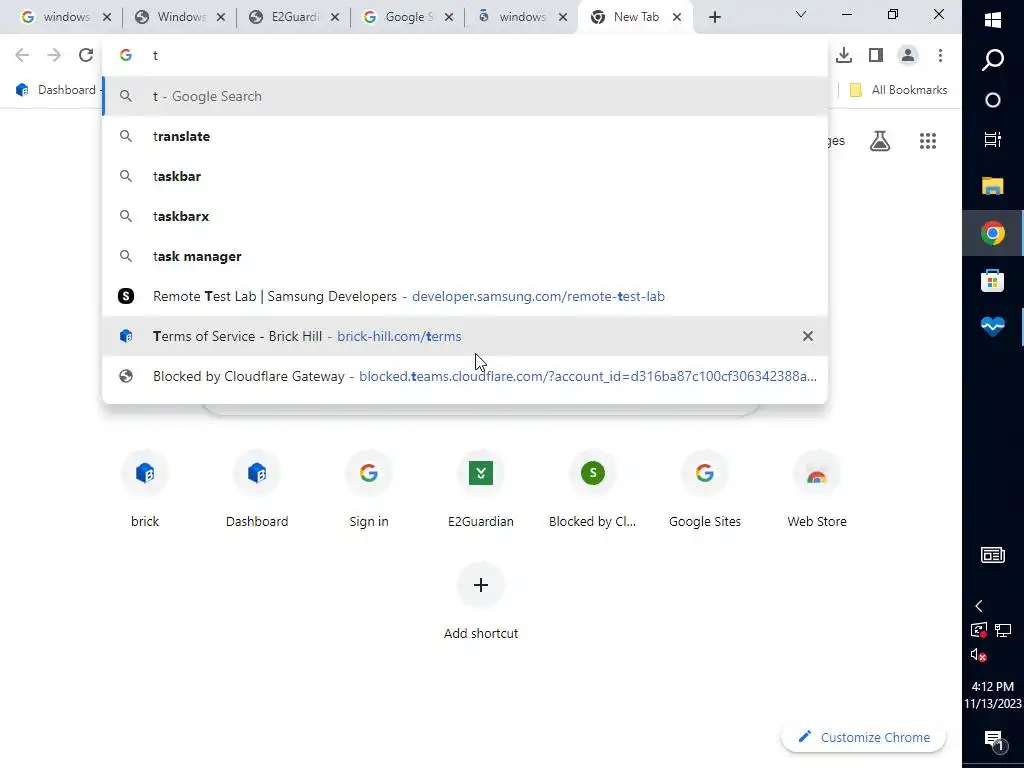The width and height of the screenshot is (1024, 768).
Task: Select 't - Google Search' suggestion
Action: (465, 96)
